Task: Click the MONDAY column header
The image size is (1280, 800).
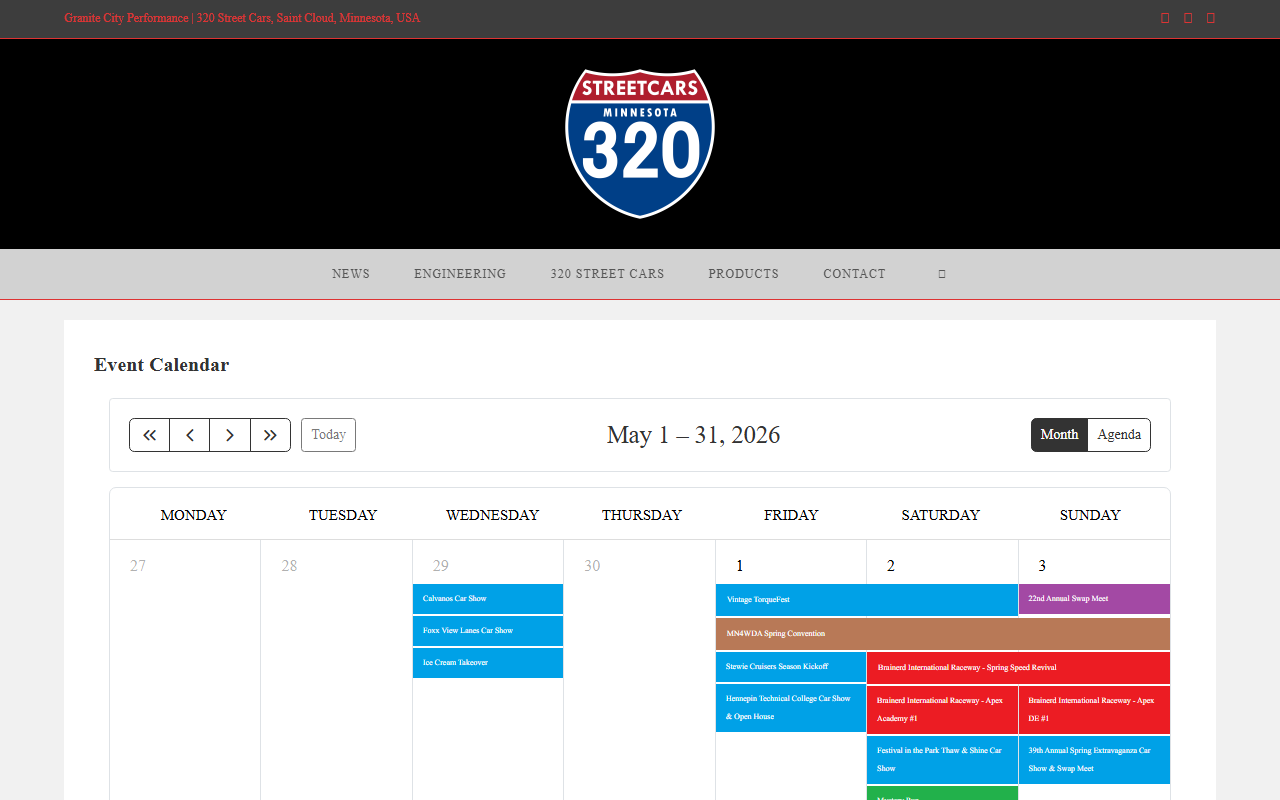Action: [194, 515]
